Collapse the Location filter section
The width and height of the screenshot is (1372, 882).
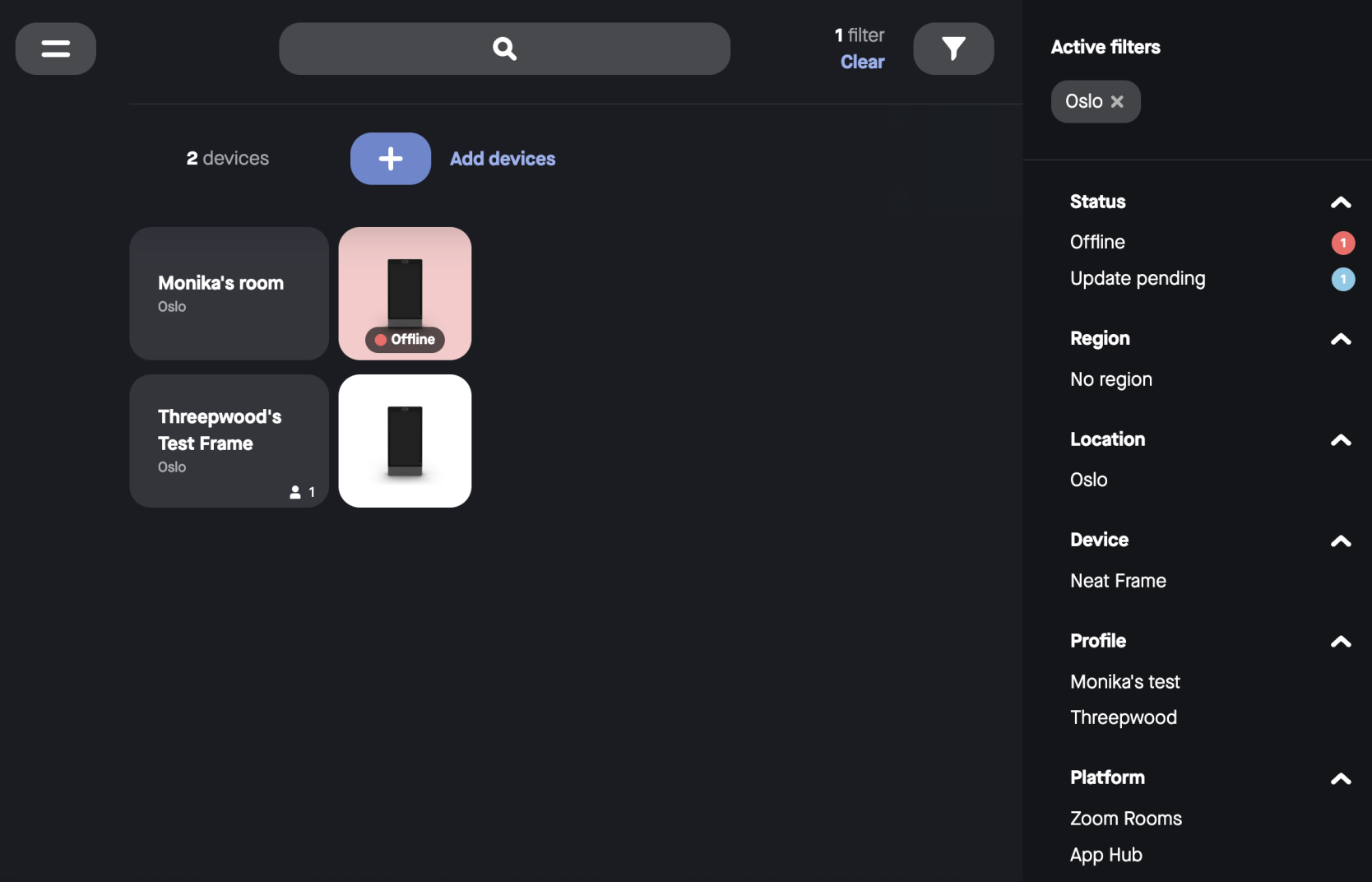(1341, 440)
